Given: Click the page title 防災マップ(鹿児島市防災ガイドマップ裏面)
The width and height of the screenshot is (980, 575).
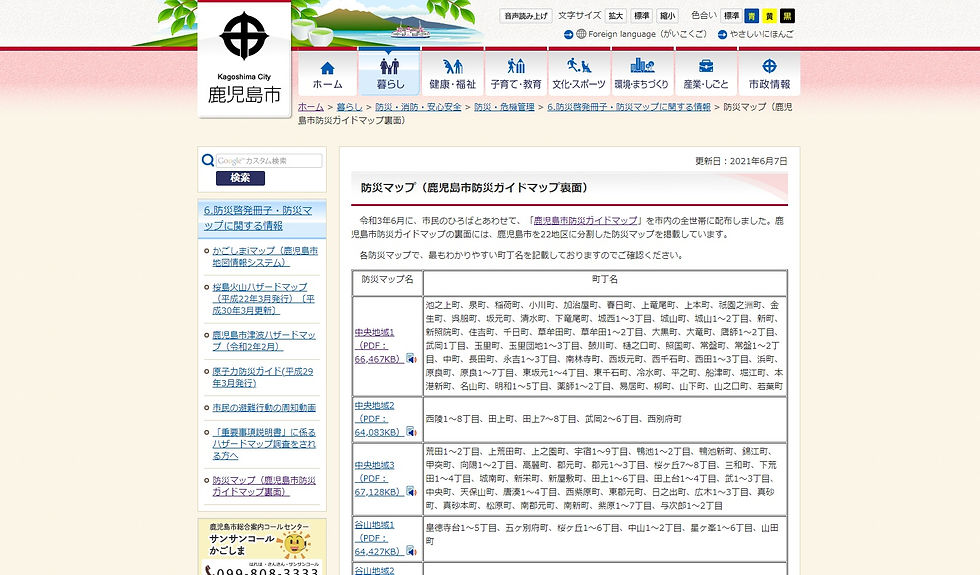Looking at the screenshot, I should click(x=474, y=188).
